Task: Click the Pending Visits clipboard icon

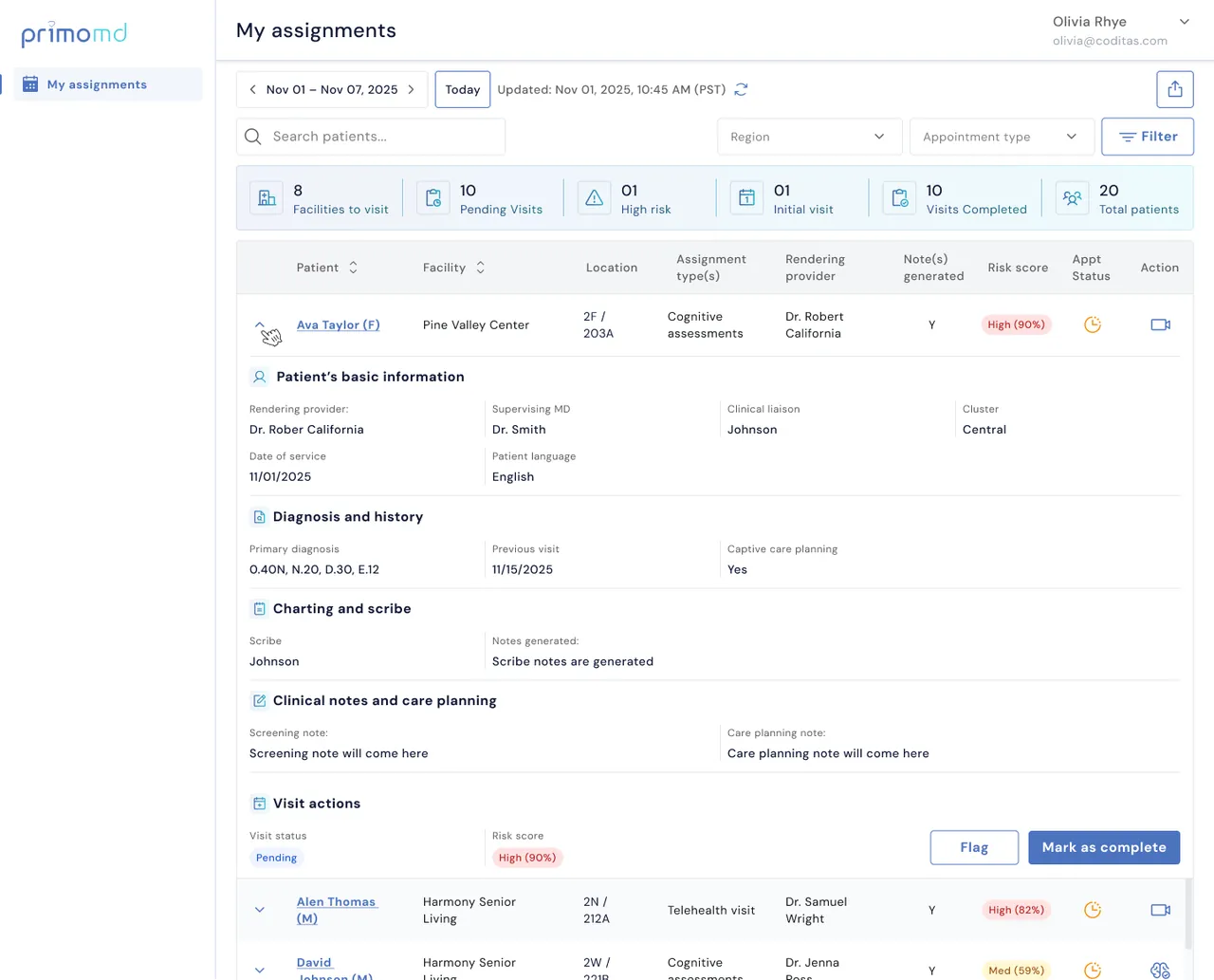Action: 433,197
